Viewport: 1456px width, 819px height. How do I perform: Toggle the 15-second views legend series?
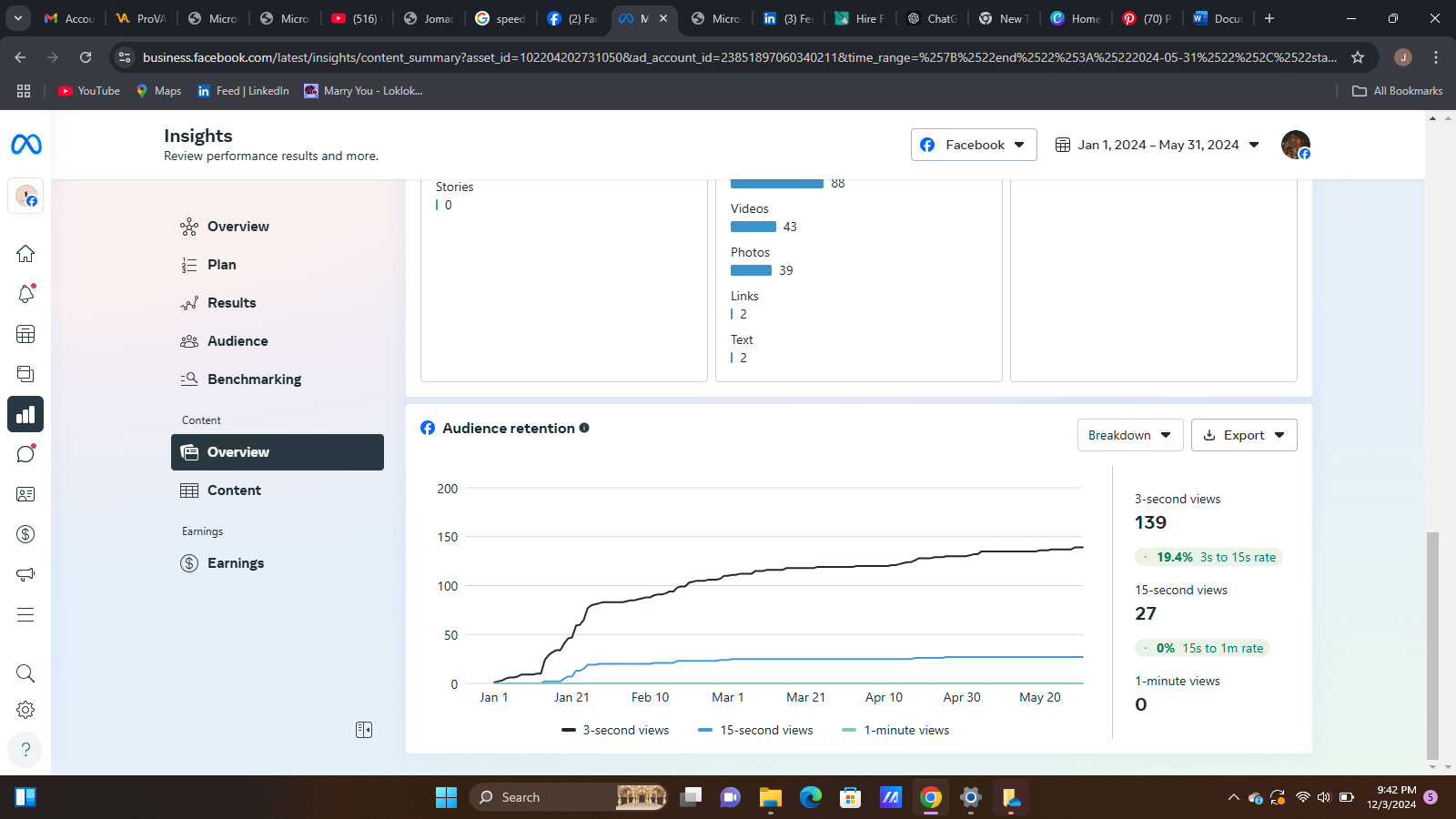click(755, 730)
